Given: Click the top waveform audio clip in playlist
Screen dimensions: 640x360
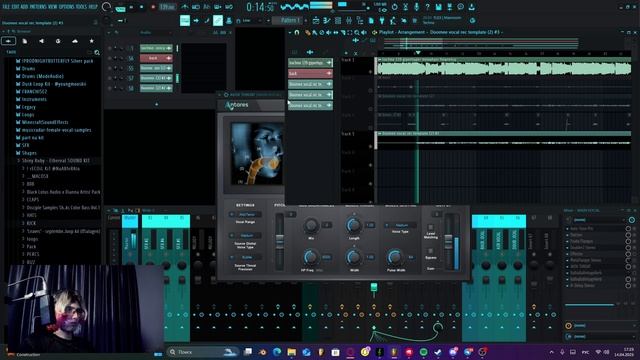Looking at the screenshot, I should (x=503, y=67).
